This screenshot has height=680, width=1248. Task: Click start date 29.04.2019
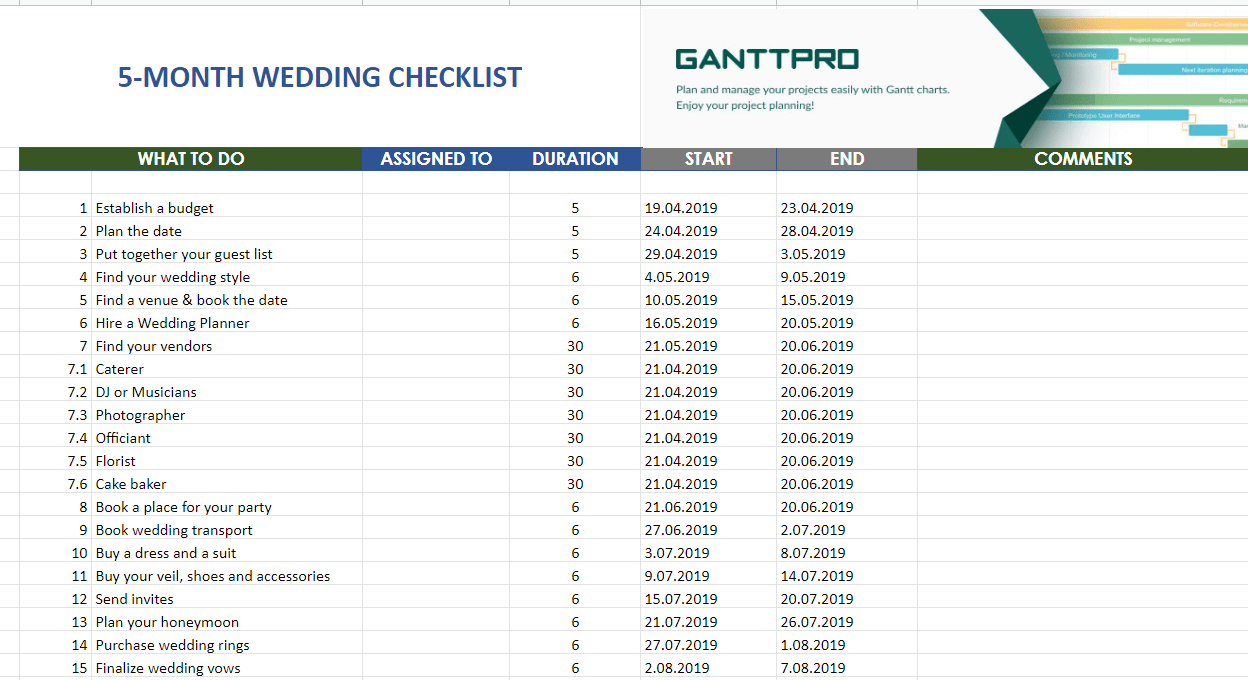(709, 254)
